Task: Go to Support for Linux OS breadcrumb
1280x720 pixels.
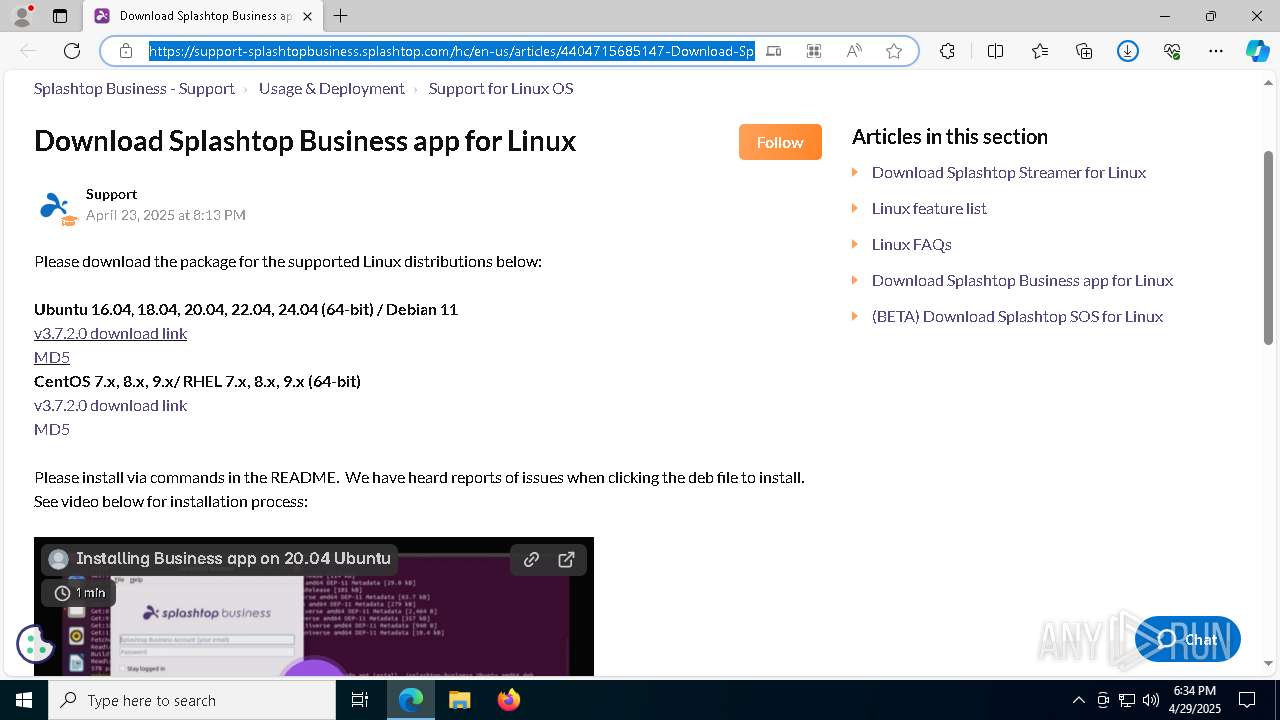Action: (501, 89)
